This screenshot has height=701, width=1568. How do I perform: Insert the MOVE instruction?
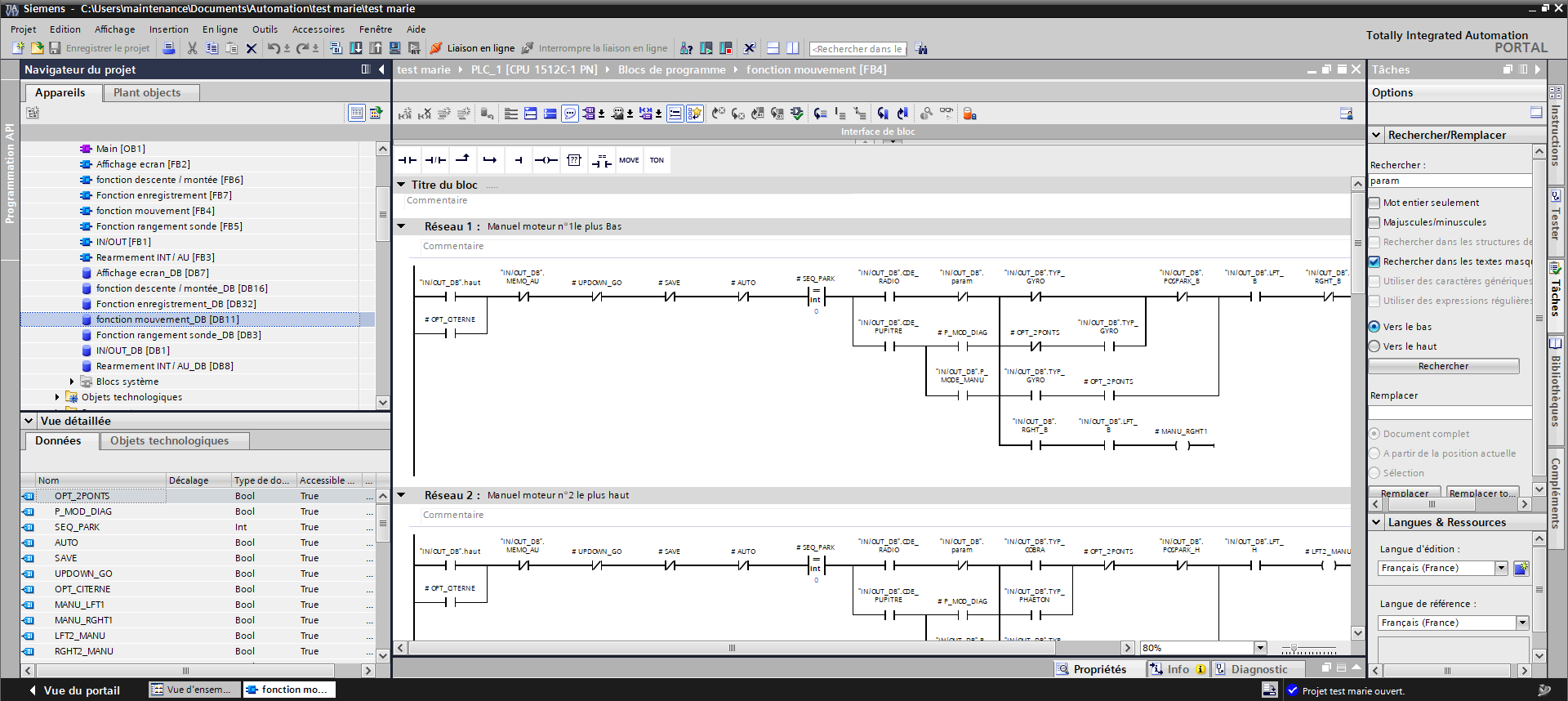629,160
